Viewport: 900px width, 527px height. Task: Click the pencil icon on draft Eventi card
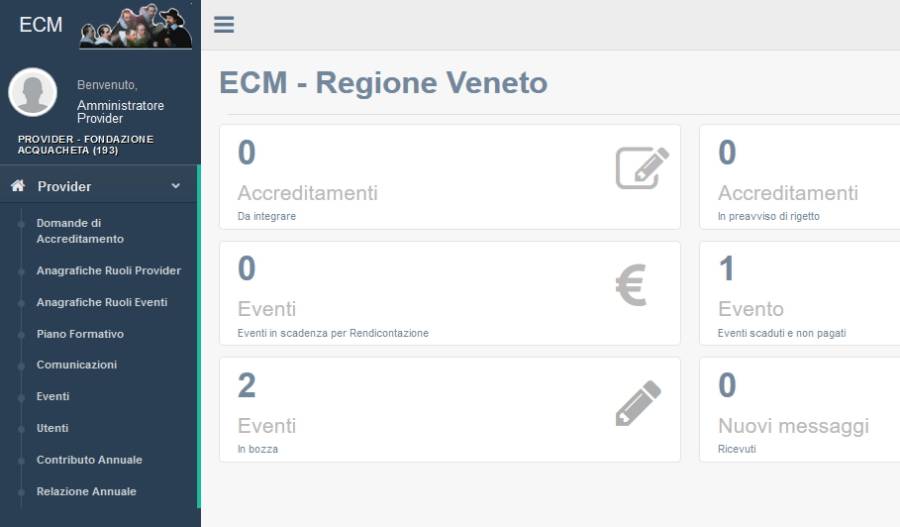coord(638,402)
